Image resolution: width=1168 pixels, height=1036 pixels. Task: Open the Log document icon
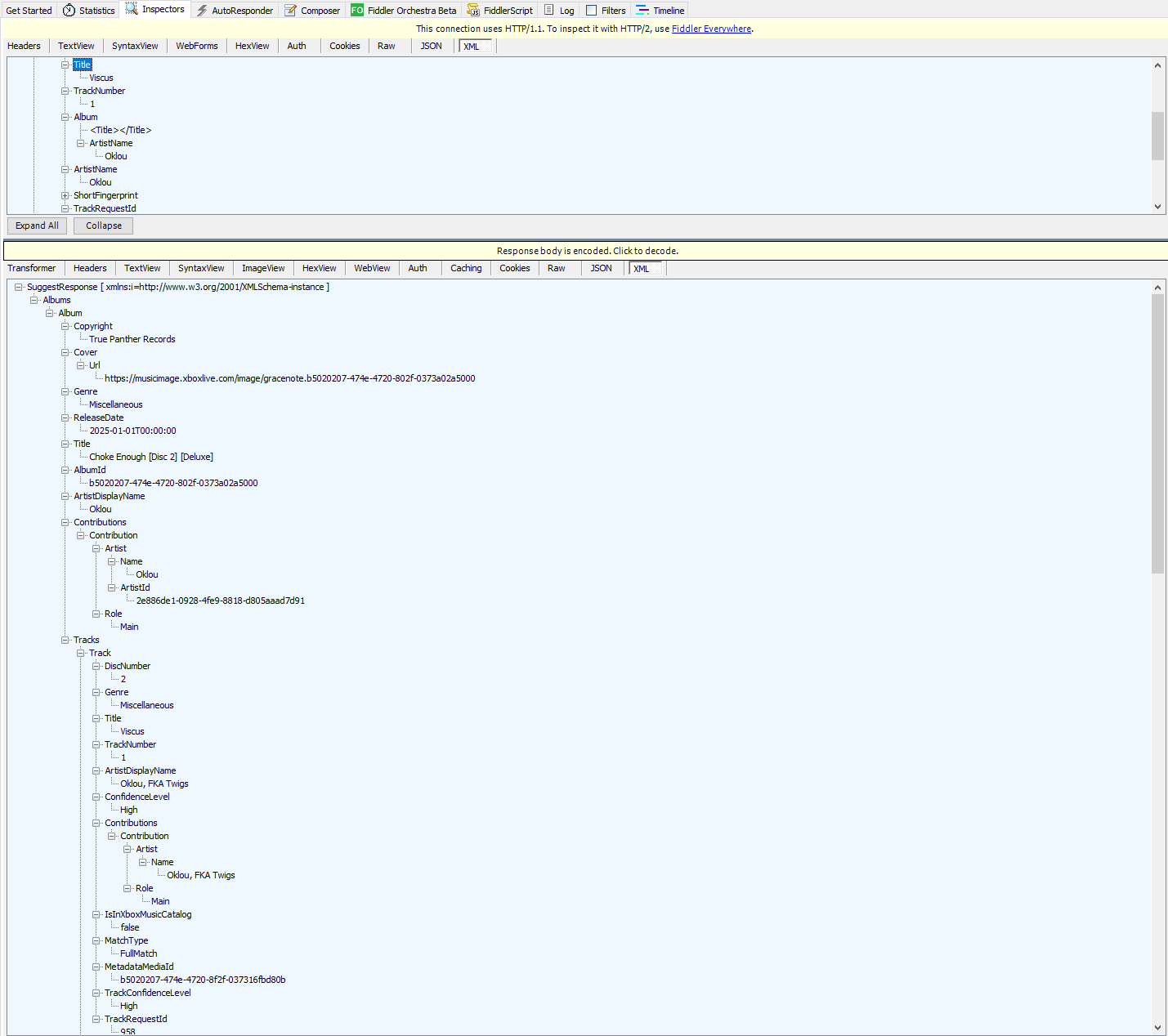[549, 11]
